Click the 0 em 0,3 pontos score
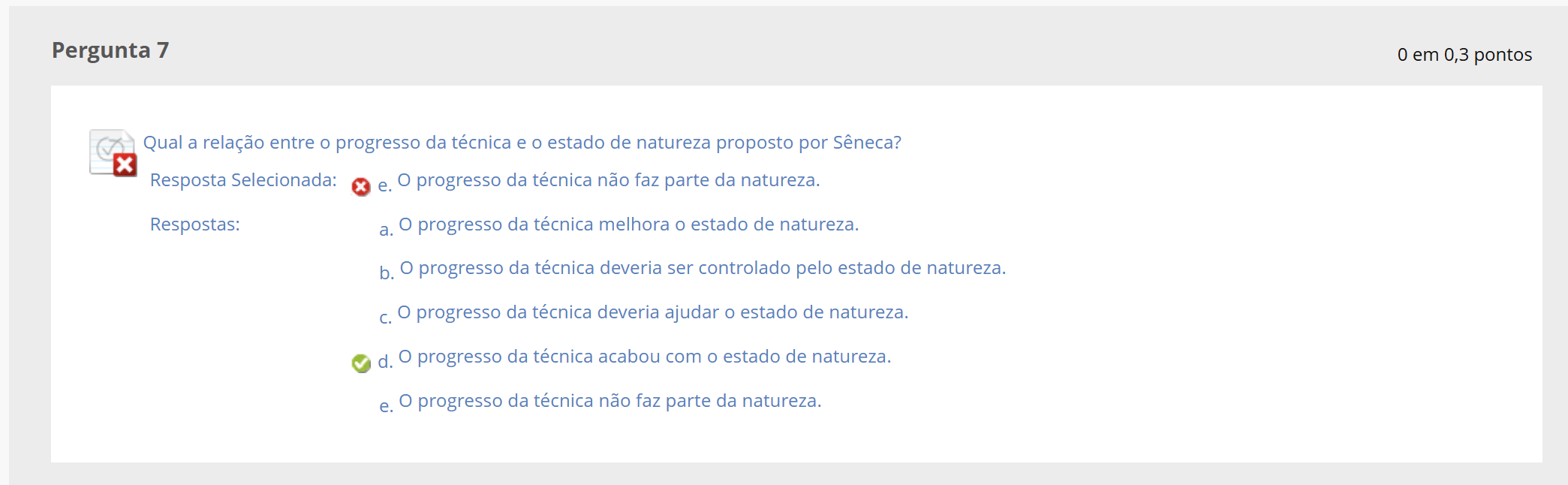Viewport: 1568px width, 485px height. (x=1464, y=55)
